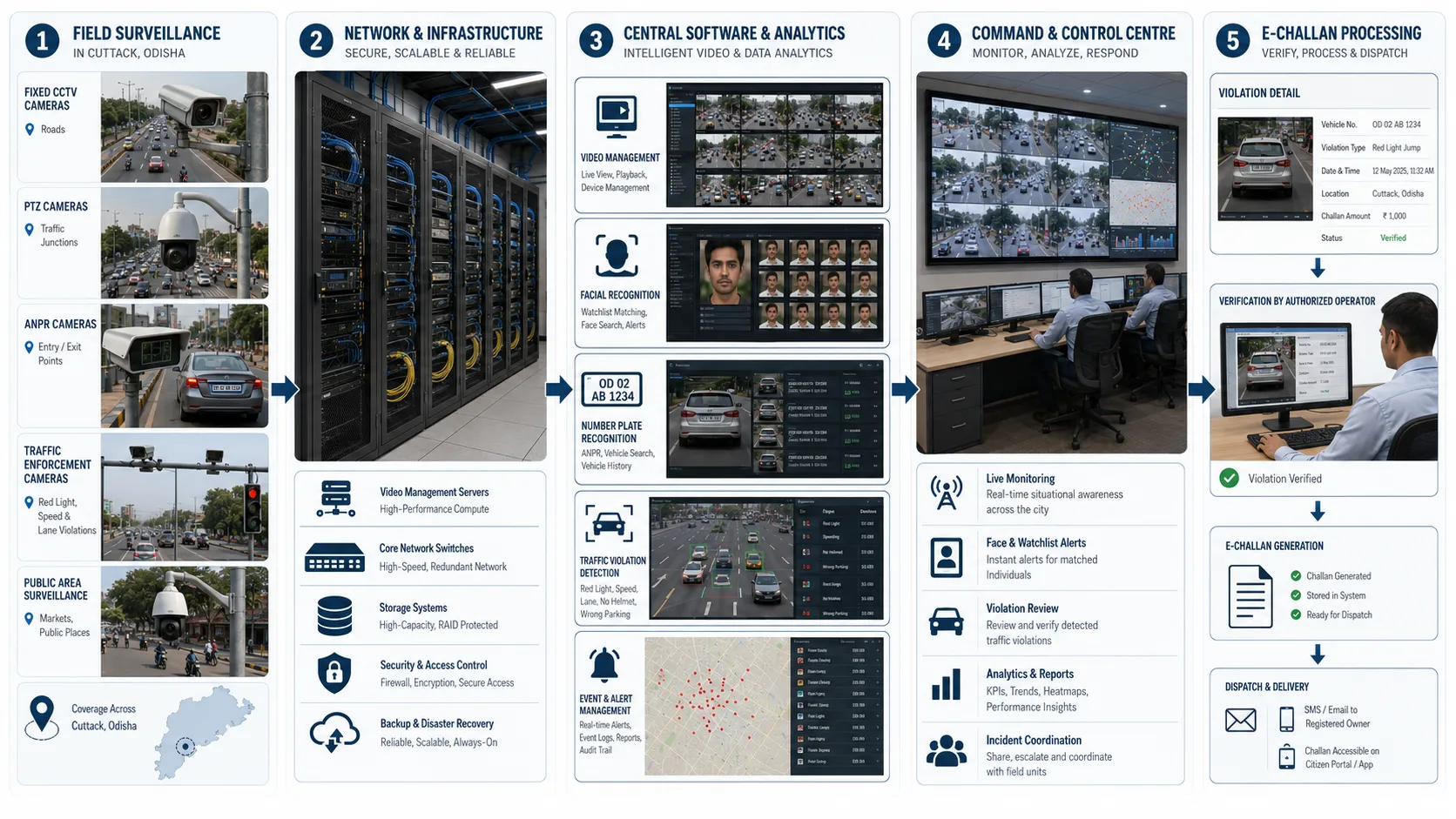Click the Ready for Dispatch green check

(1296, 614)
